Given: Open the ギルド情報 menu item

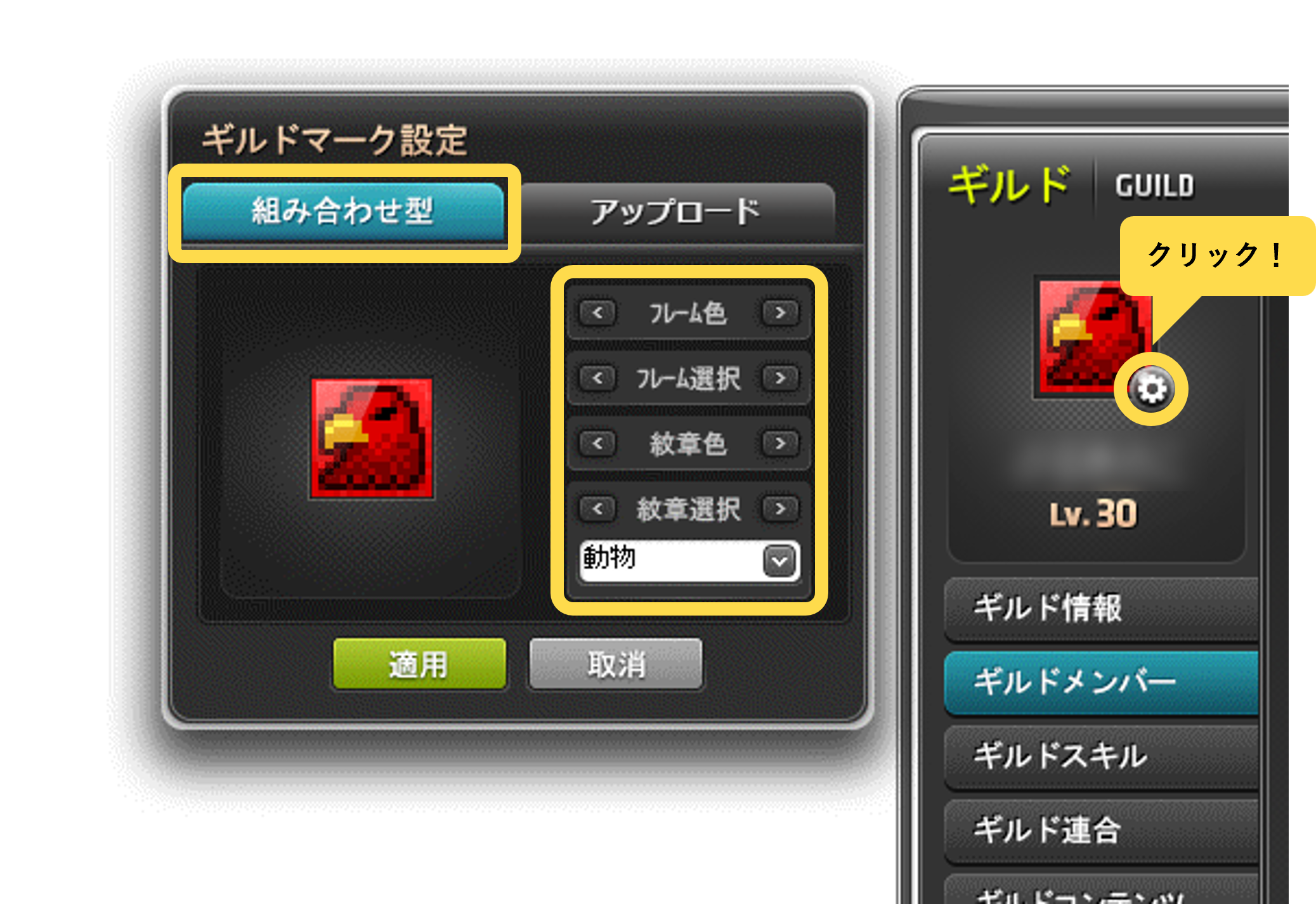Looking at the screenshot, I should pos(1102,609).
